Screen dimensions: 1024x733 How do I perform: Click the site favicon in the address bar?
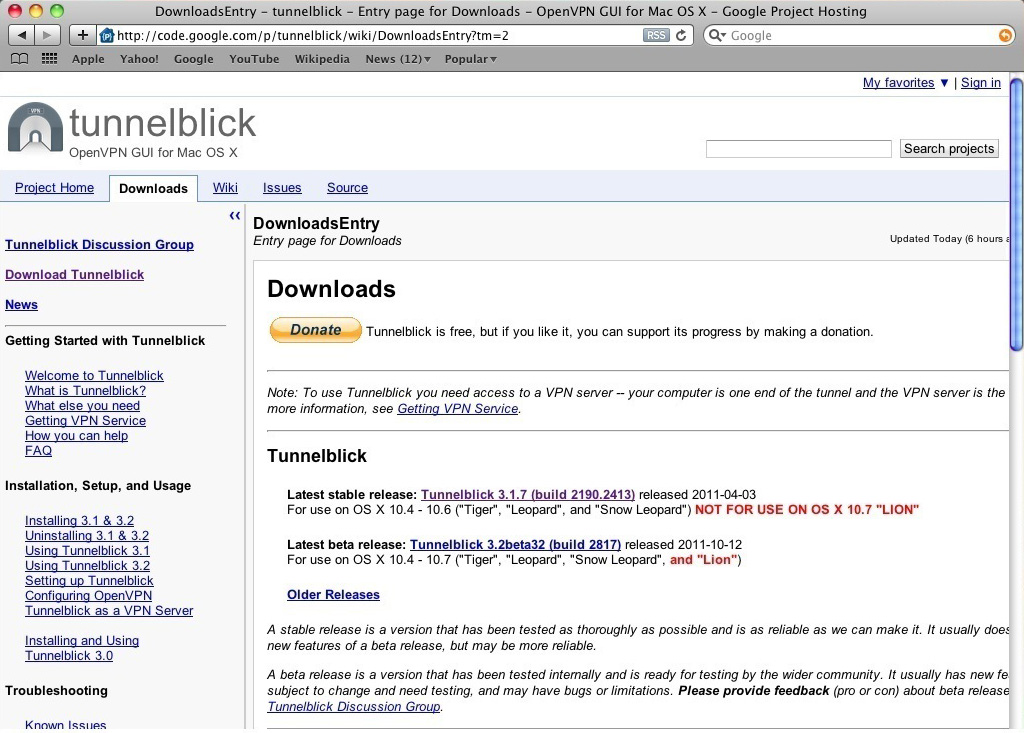click(106, 35)
